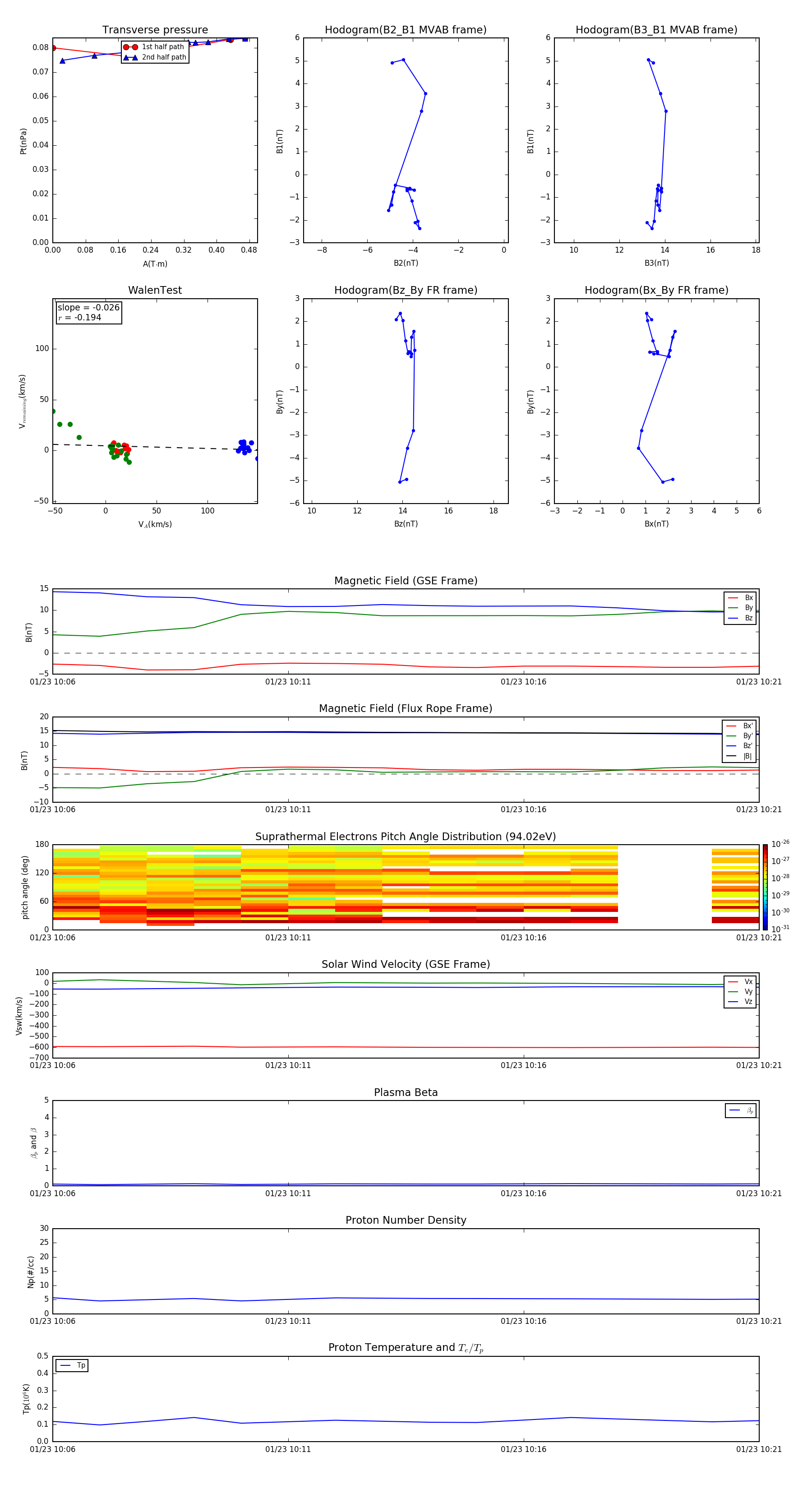Image resolution: width=812 pixels, height=1489 pixels.
Task: Click the "Transverse pressure" plot title
Action: [155, 30]
